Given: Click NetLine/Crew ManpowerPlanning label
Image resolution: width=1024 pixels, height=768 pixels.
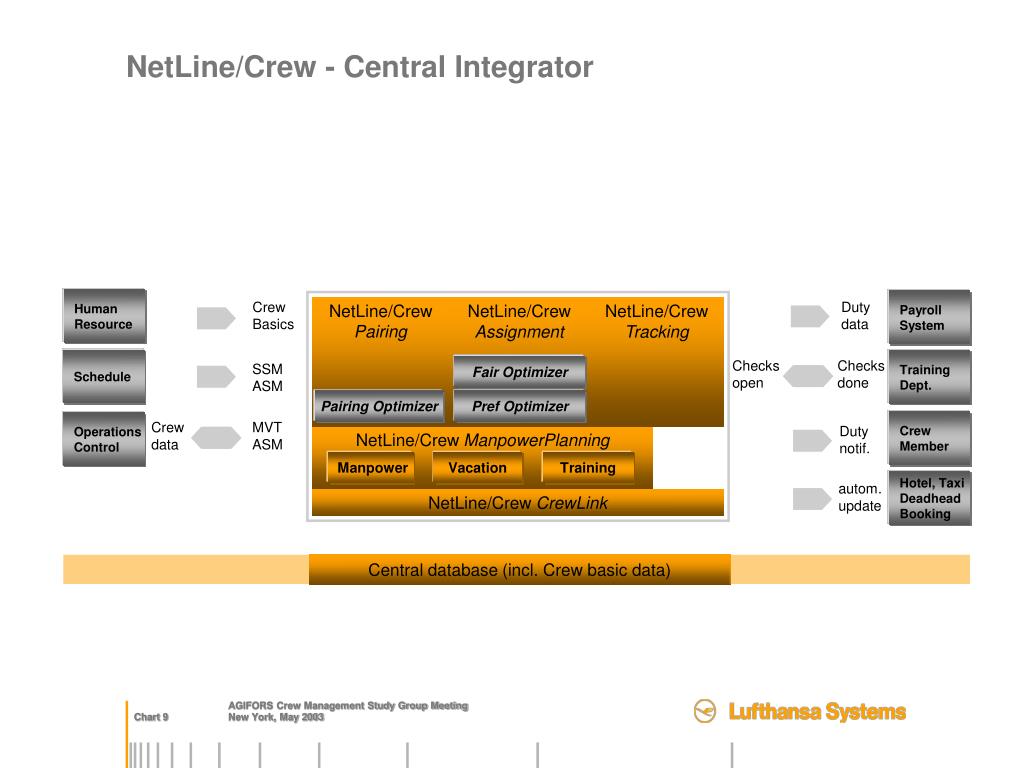Looking at the screenshot, I should [x=483, y=440].
